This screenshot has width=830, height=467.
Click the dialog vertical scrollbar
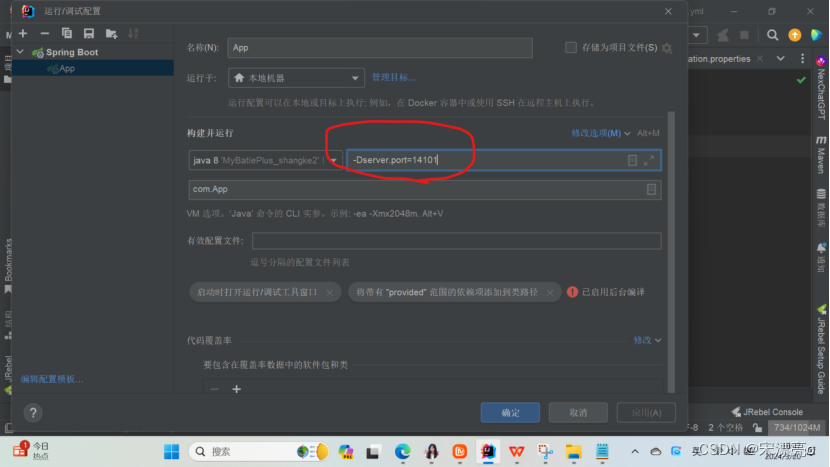tap(671, 252)
